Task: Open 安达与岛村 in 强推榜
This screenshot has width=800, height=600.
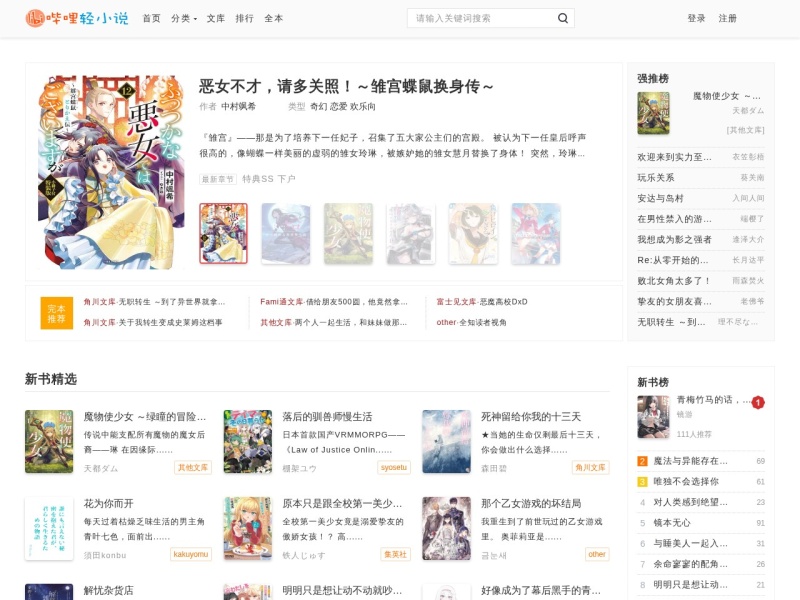Action: (660, 198)
